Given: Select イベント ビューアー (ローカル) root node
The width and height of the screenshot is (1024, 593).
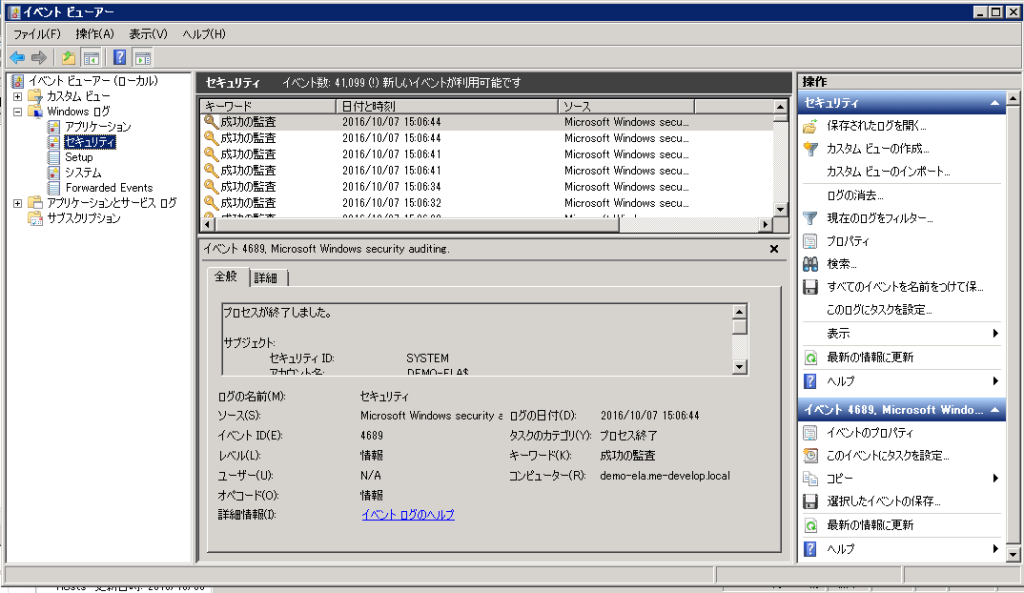Looking at the screenshot, I should pyautogui.click(x=92, y=81).
